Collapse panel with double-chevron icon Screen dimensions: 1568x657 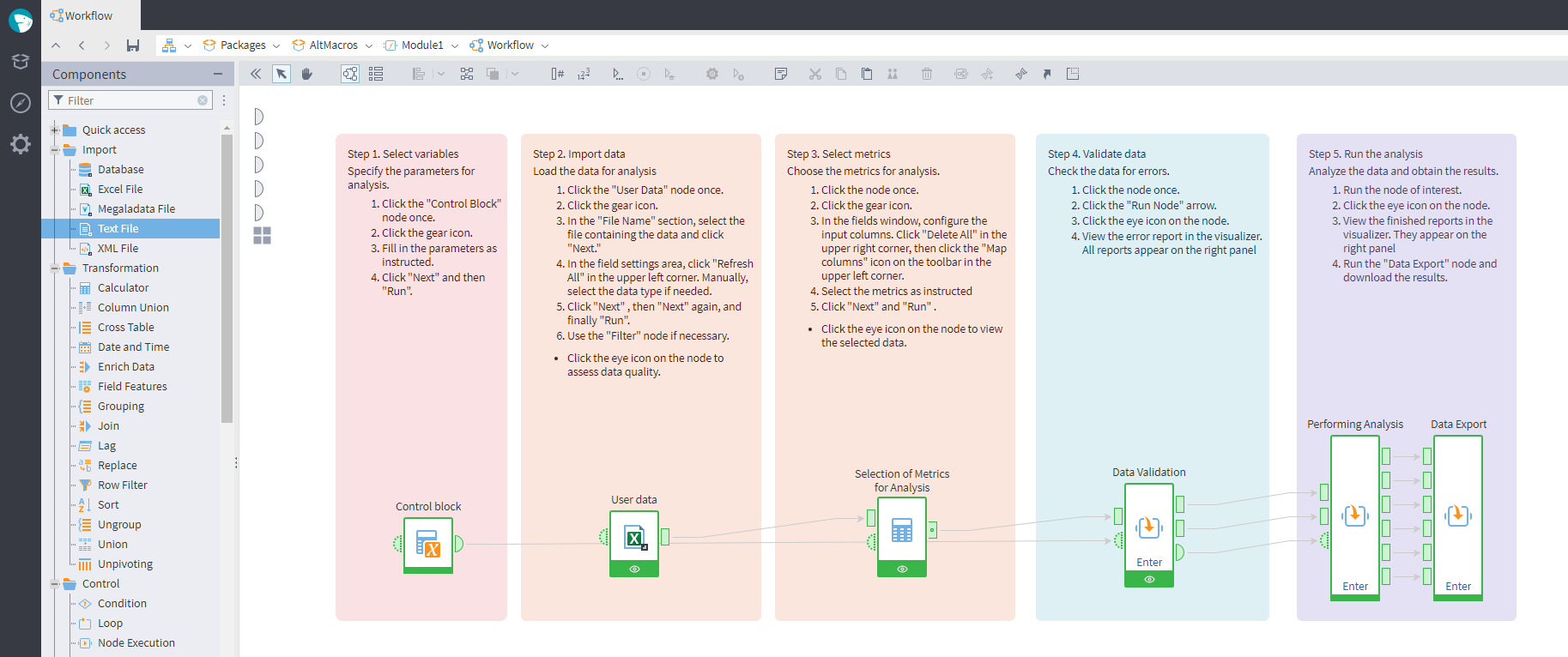[256, 75]
